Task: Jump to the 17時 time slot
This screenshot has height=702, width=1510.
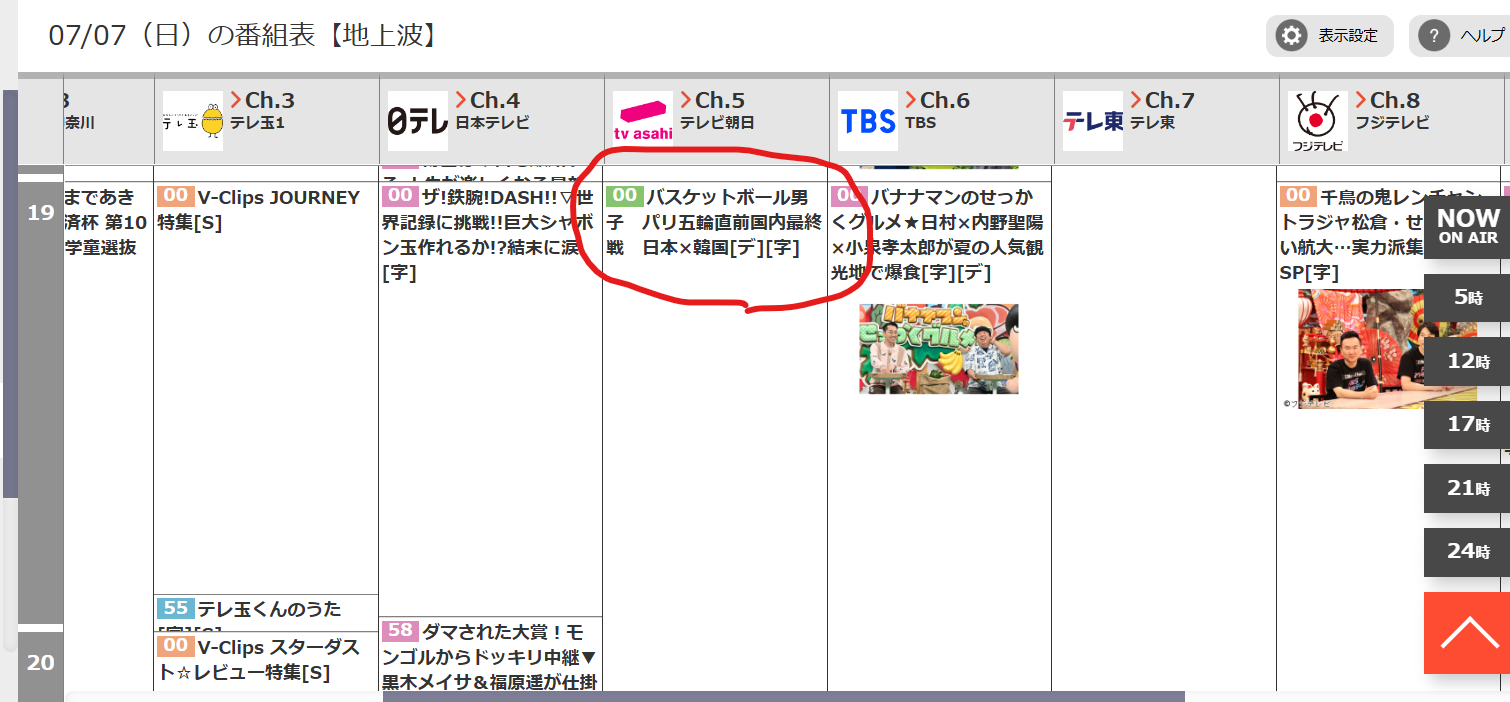Action: pyautogui.click(x=1467, y=424)
